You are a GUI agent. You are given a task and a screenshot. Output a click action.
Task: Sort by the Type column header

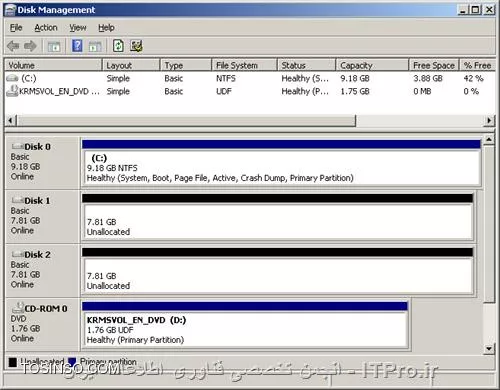(186, 65)
